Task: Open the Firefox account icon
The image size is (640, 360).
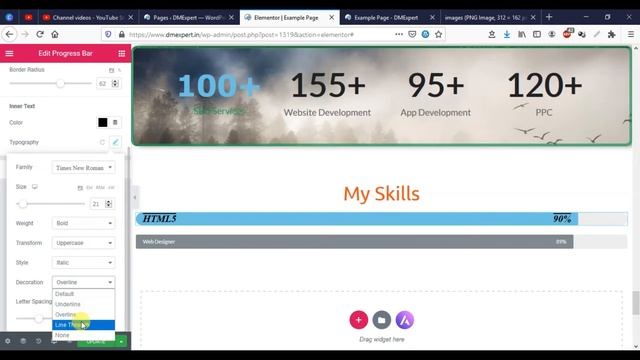Action: (552, 35)
